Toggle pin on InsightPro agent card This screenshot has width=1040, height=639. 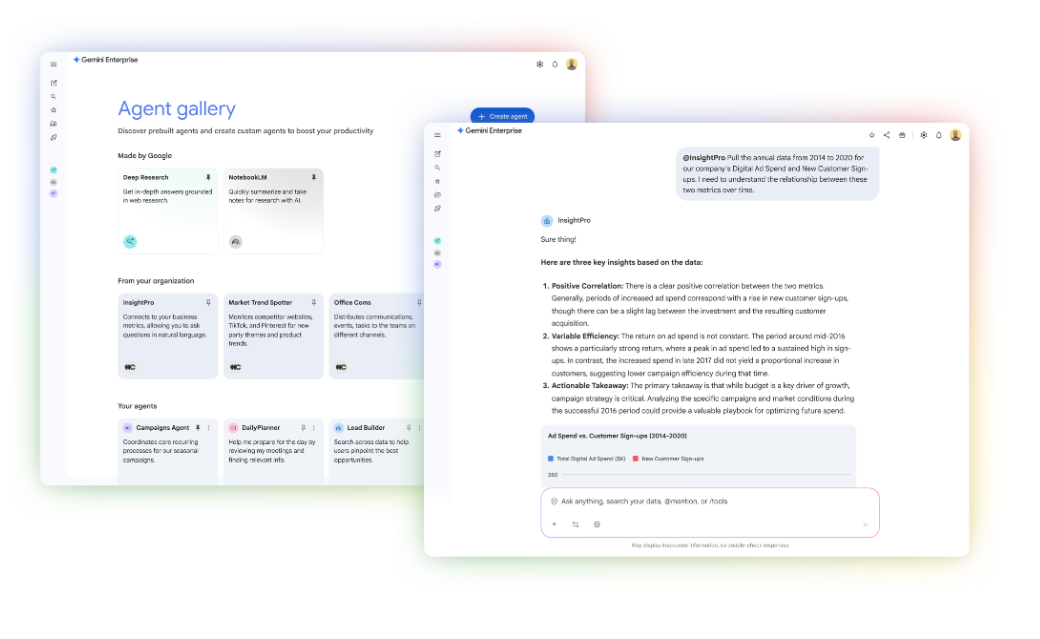coord(208,302)
